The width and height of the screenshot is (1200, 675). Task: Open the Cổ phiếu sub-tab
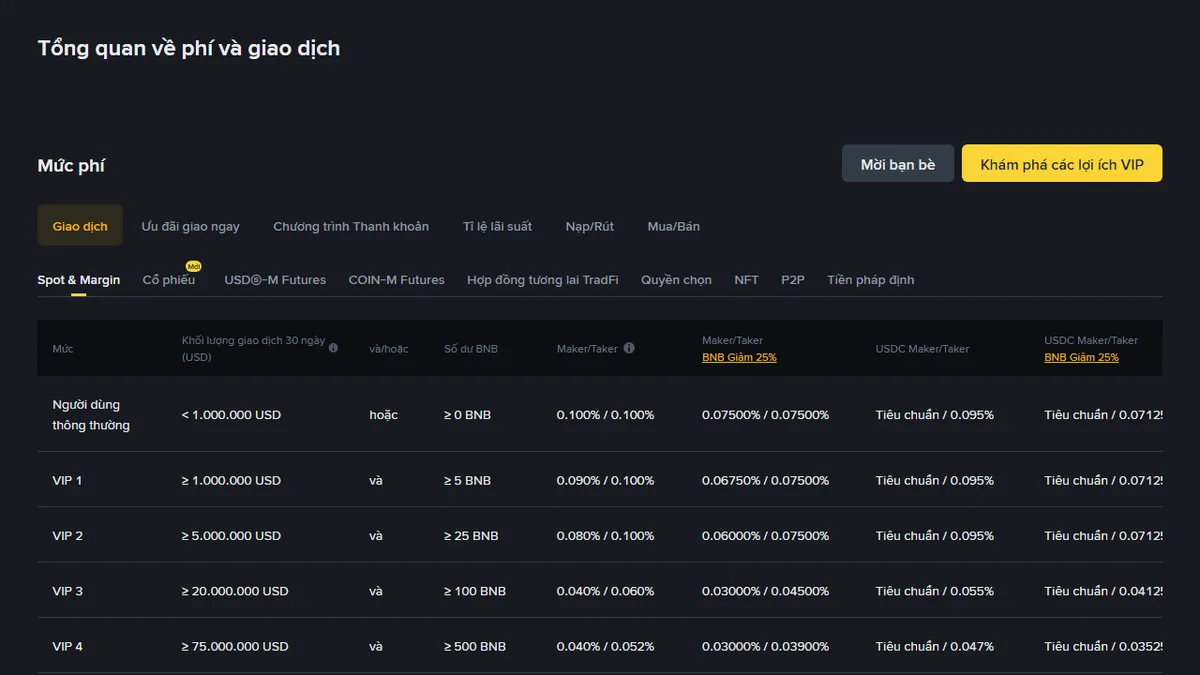[x=169, y=280]
